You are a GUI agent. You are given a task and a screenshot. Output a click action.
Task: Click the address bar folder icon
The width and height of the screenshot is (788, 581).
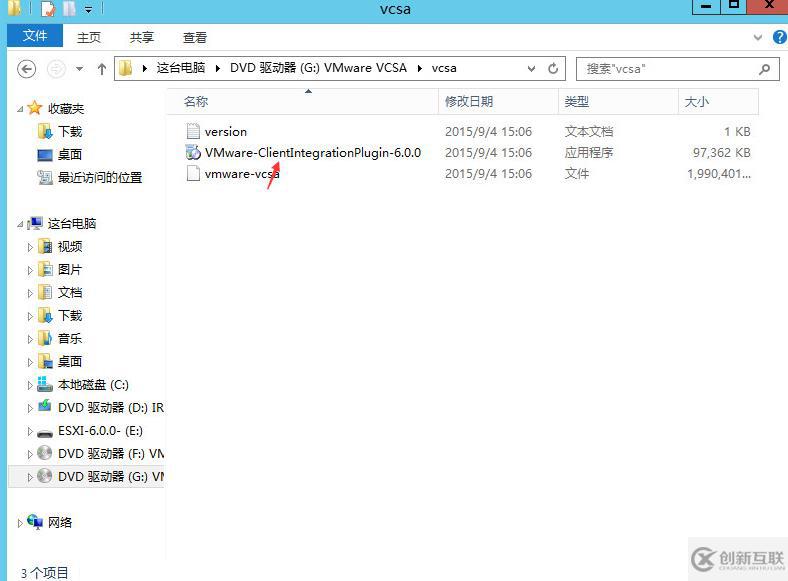126,68
